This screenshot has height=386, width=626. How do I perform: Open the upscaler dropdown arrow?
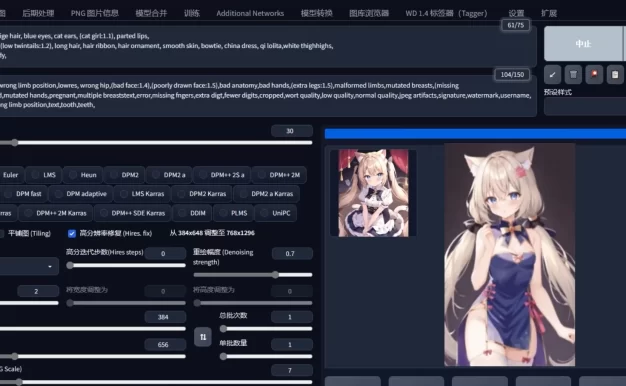tap(50, 266)
